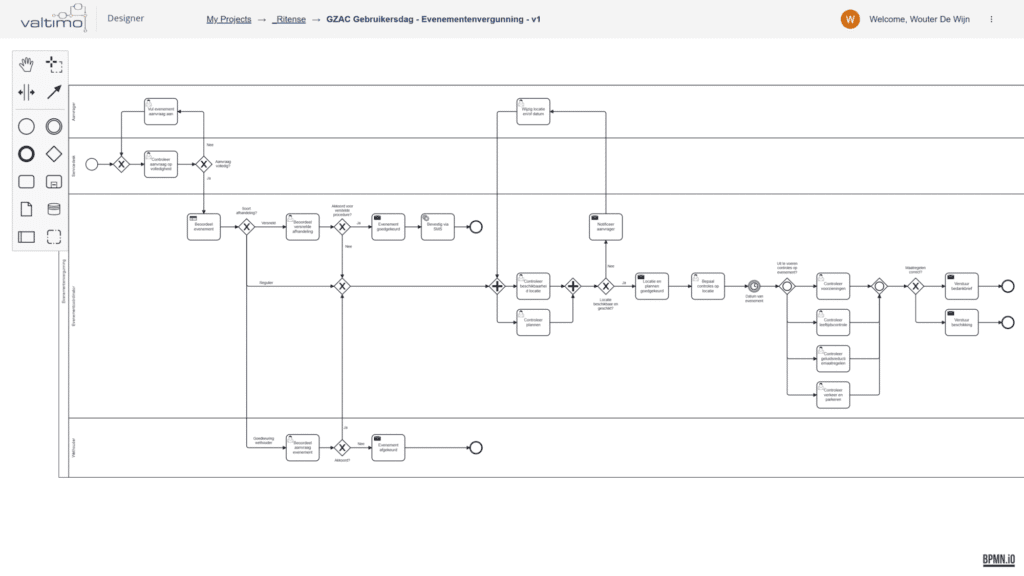Viewport: 1024px width, 576px height.
Task: Activate the global connect arrow tool
Action: click(x=54, y=92)
